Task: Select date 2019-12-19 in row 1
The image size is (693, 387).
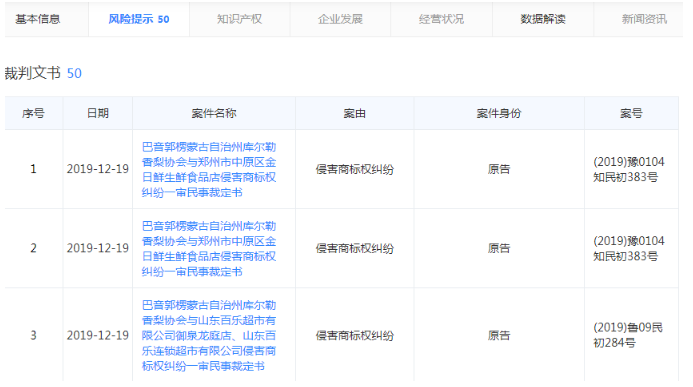Action: coord(98,169)
